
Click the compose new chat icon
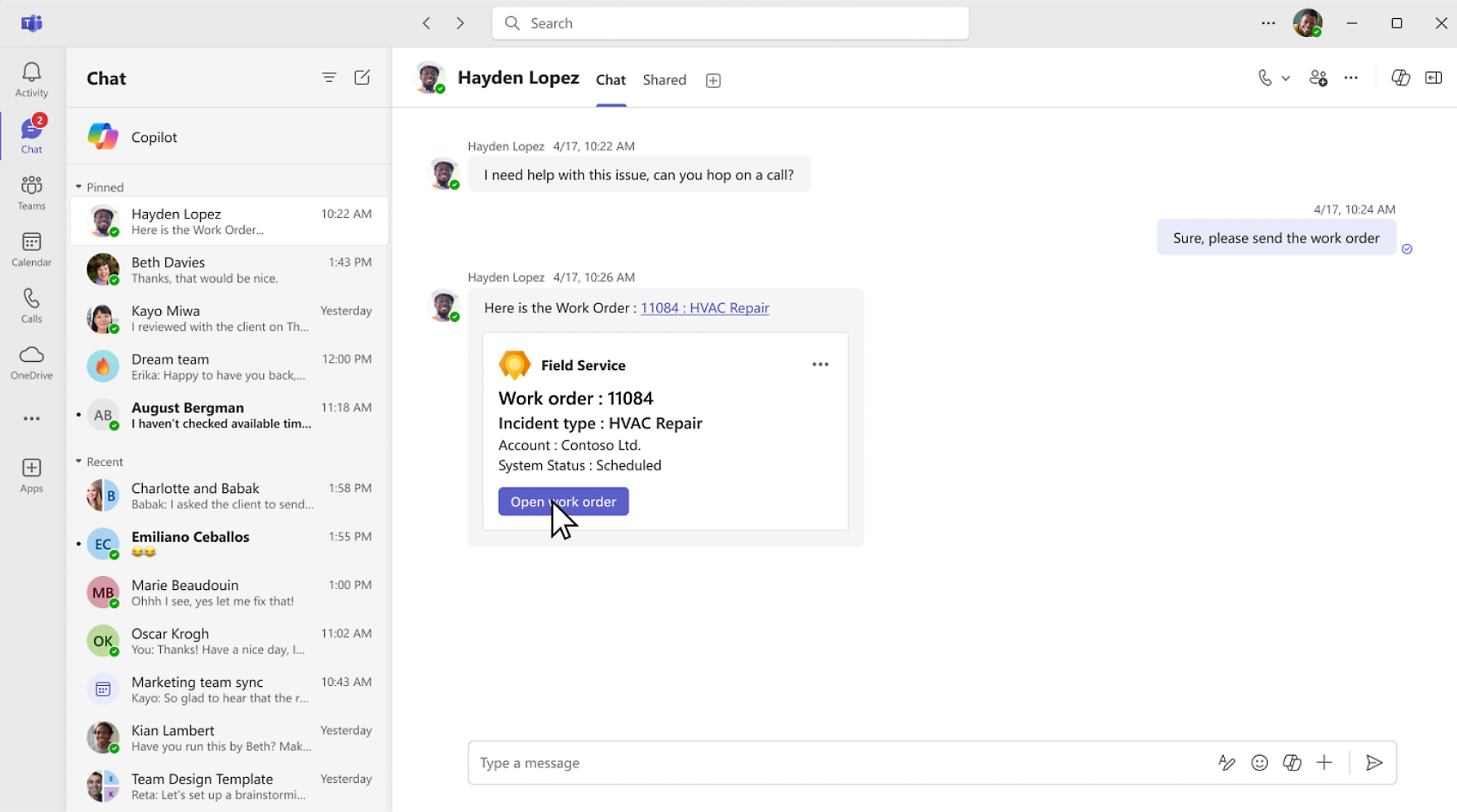[x=362, y=77]
